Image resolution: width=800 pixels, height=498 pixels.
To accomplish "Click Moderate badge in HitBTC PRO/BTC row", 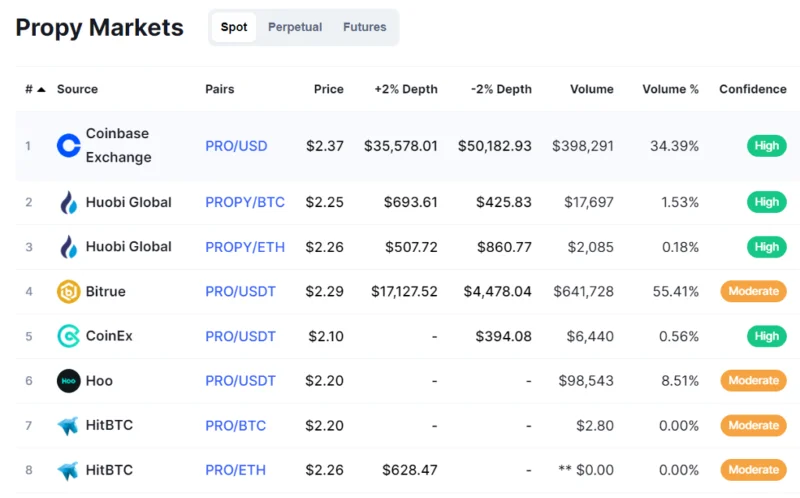I will [x=754, y=426].
